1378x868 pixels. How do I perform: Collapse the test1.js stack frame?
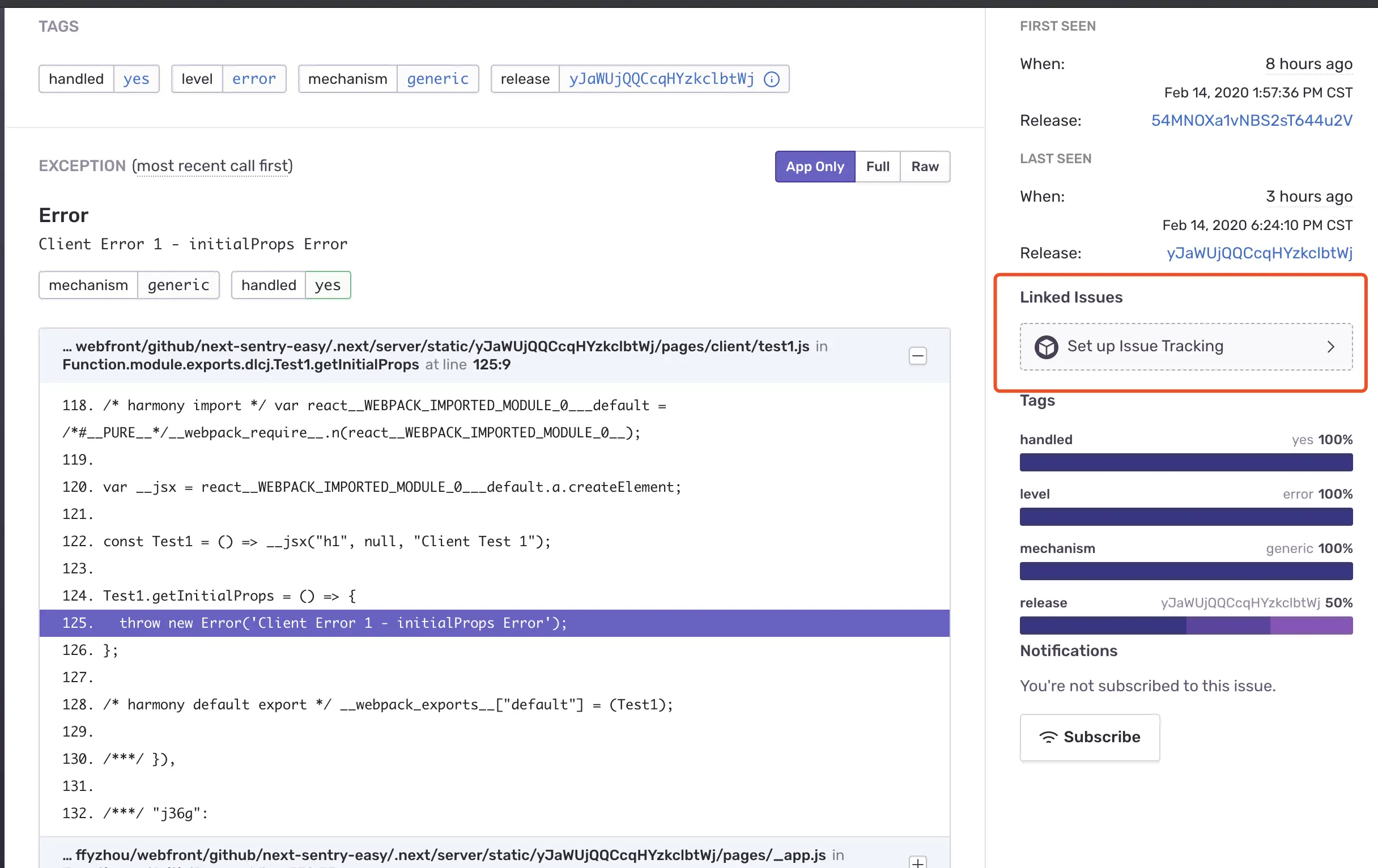click(x=917, y=356)
